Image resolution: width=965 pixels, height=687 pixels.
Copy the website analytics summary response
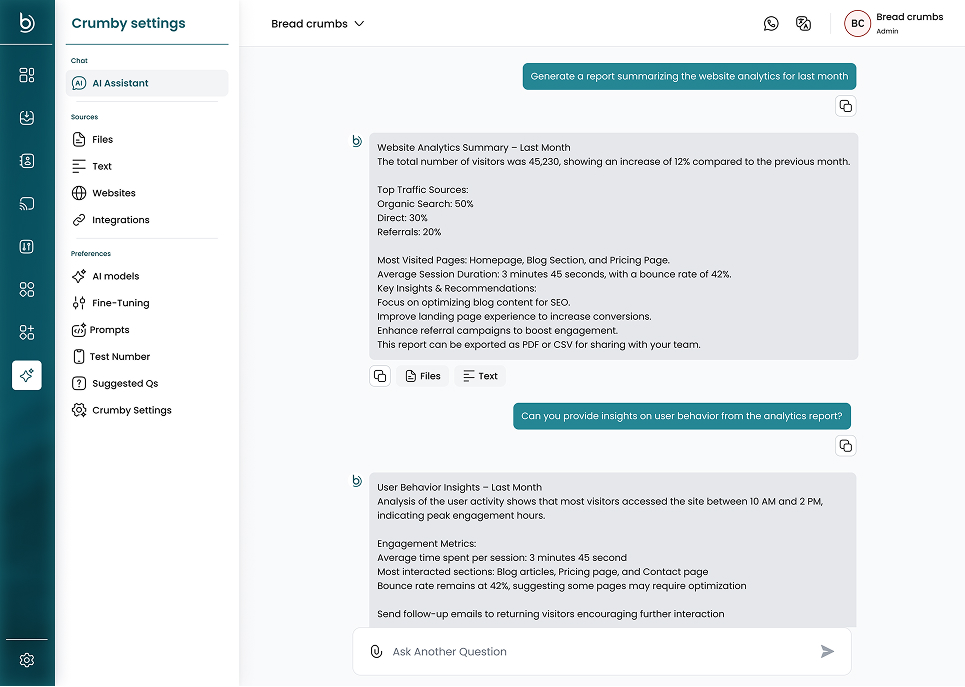pyautogui.click(x=380, y=376)
